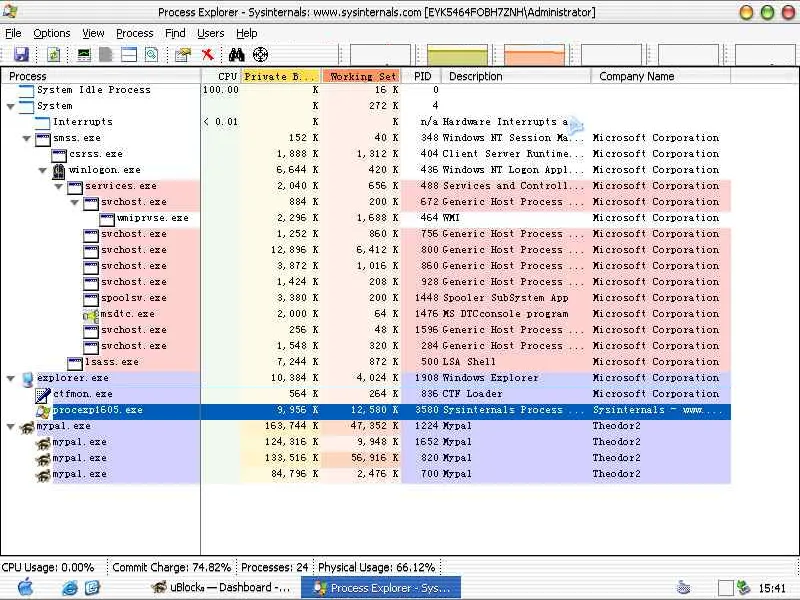Sort by the Company Name column header

661,76
